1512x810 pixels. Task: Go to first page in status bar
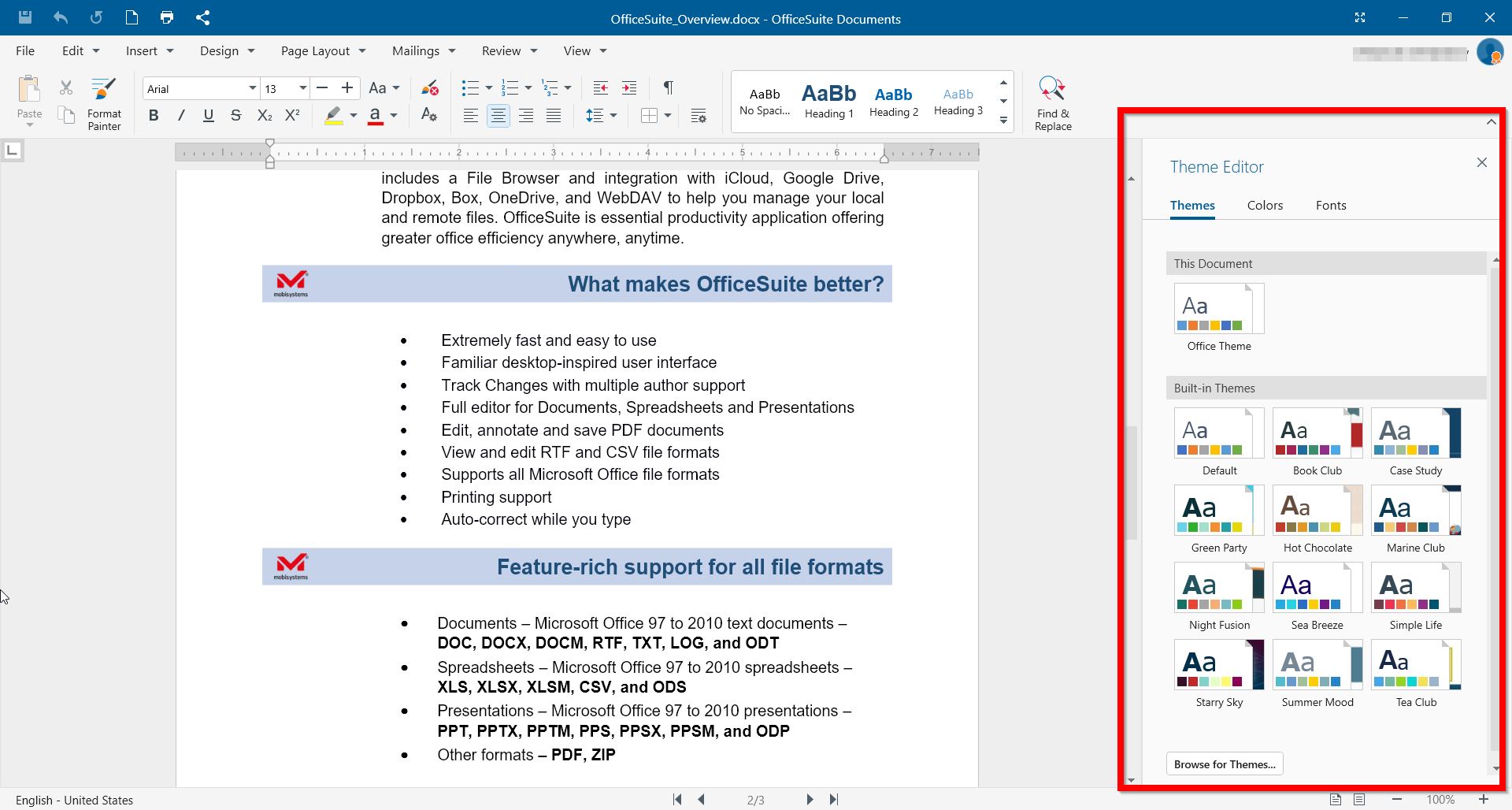click(677, 799)
